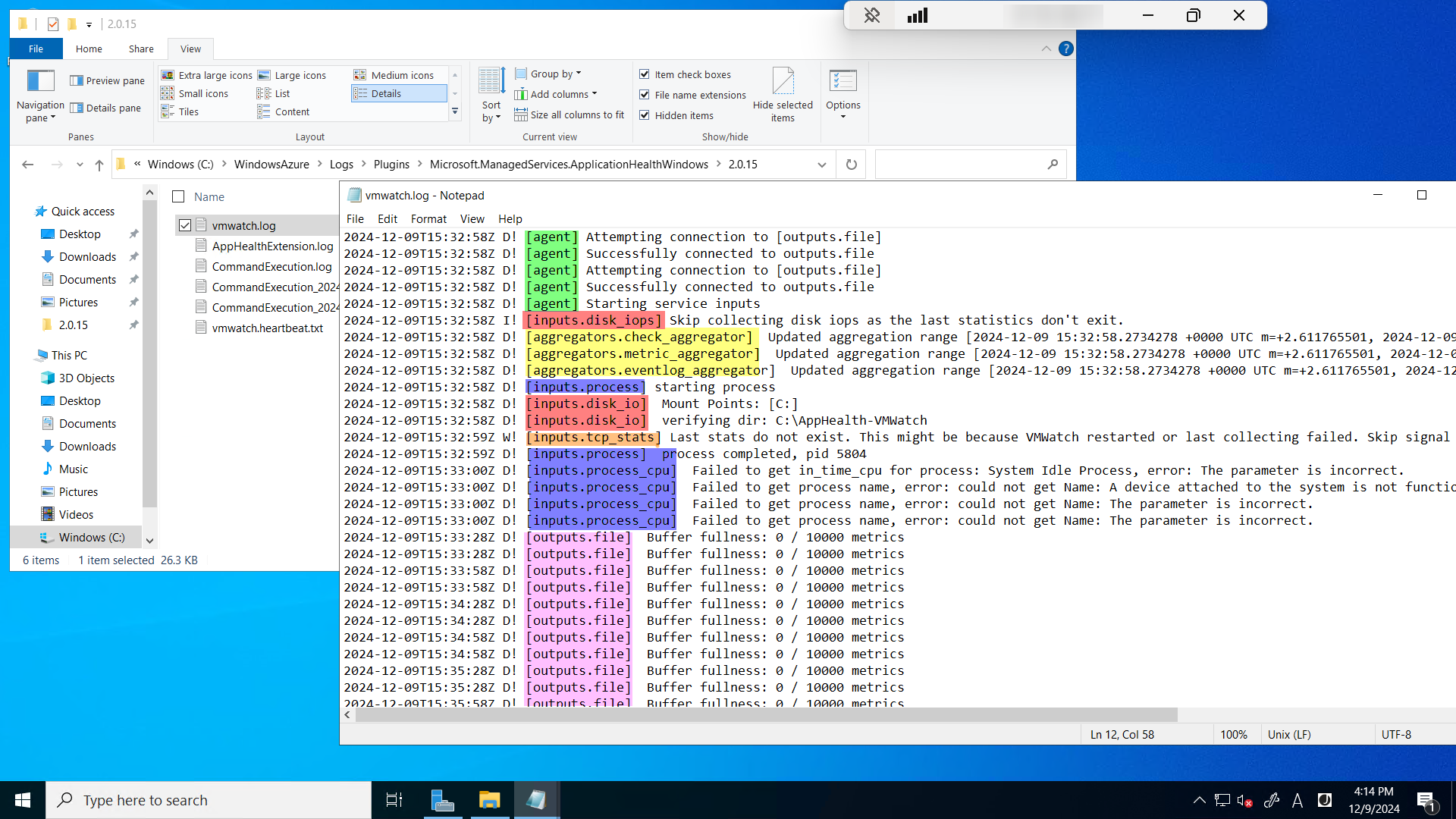Open Notepad's Help menu

click(510, 218)
